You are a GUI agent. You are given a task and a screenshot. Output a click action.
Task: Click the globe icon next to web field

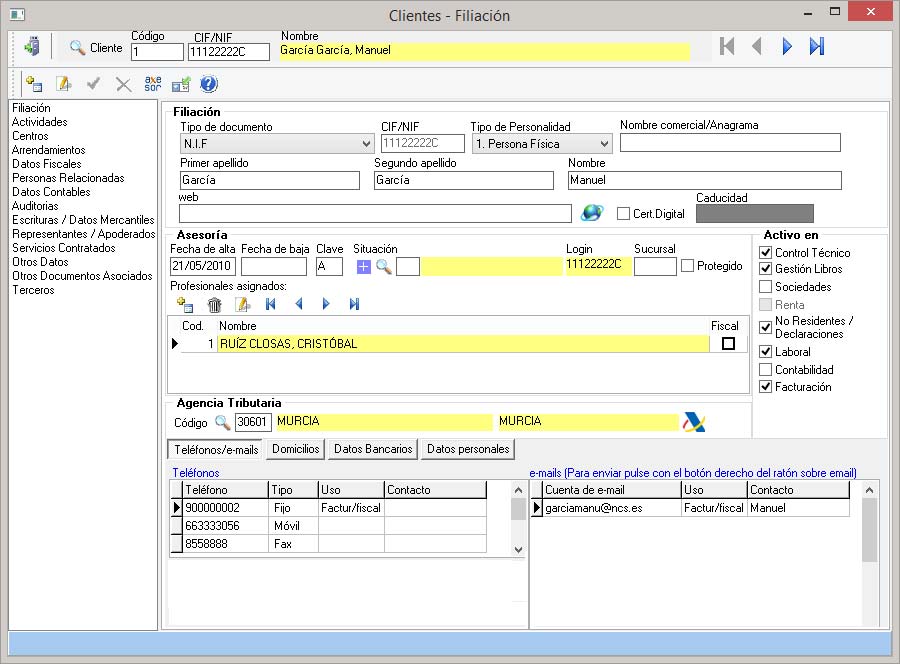[x=592, y=213]
